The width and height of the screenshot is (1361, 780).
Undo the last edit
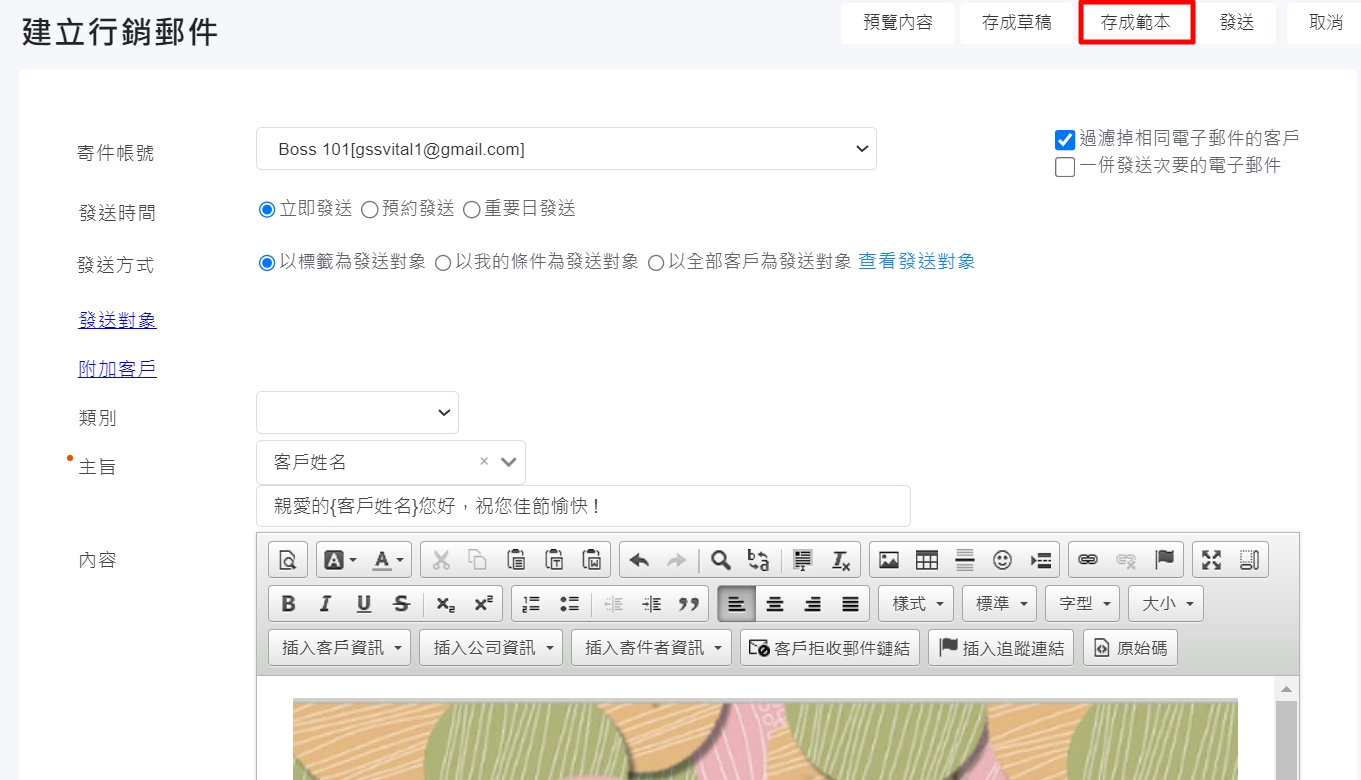click(x=639, y=560)
